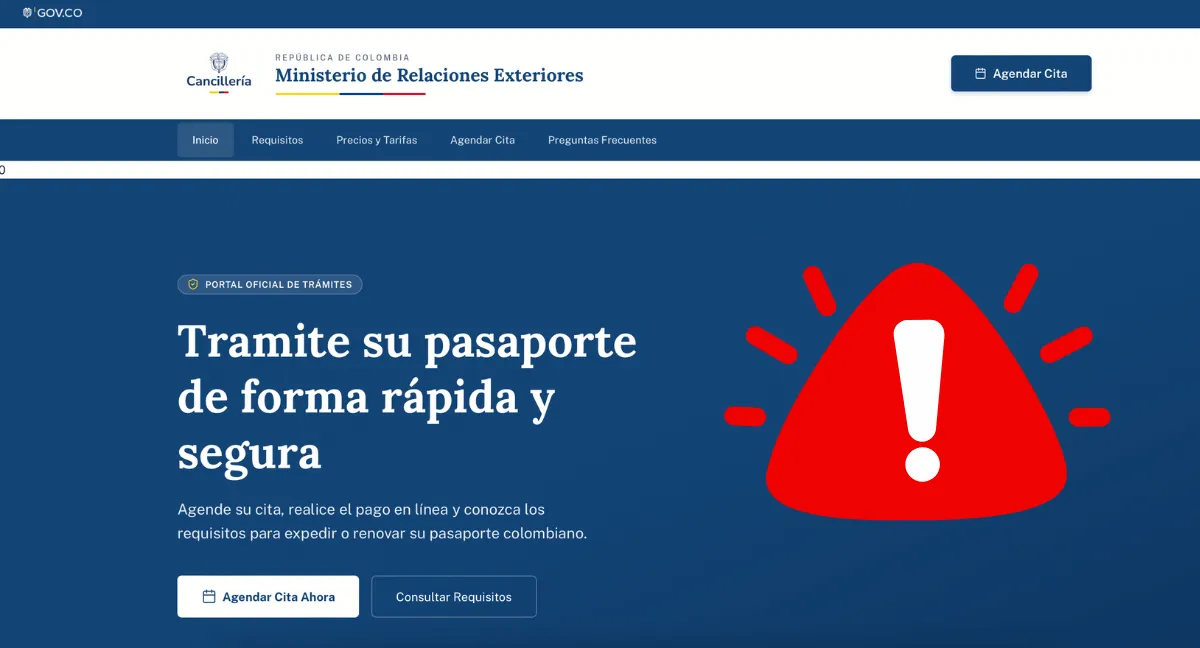1200x648 pixels.
Task: Click the heading 'Tramite su pasaporte de forma rápida y segura'
Action: pyautogui.click(x=407, y=397)
